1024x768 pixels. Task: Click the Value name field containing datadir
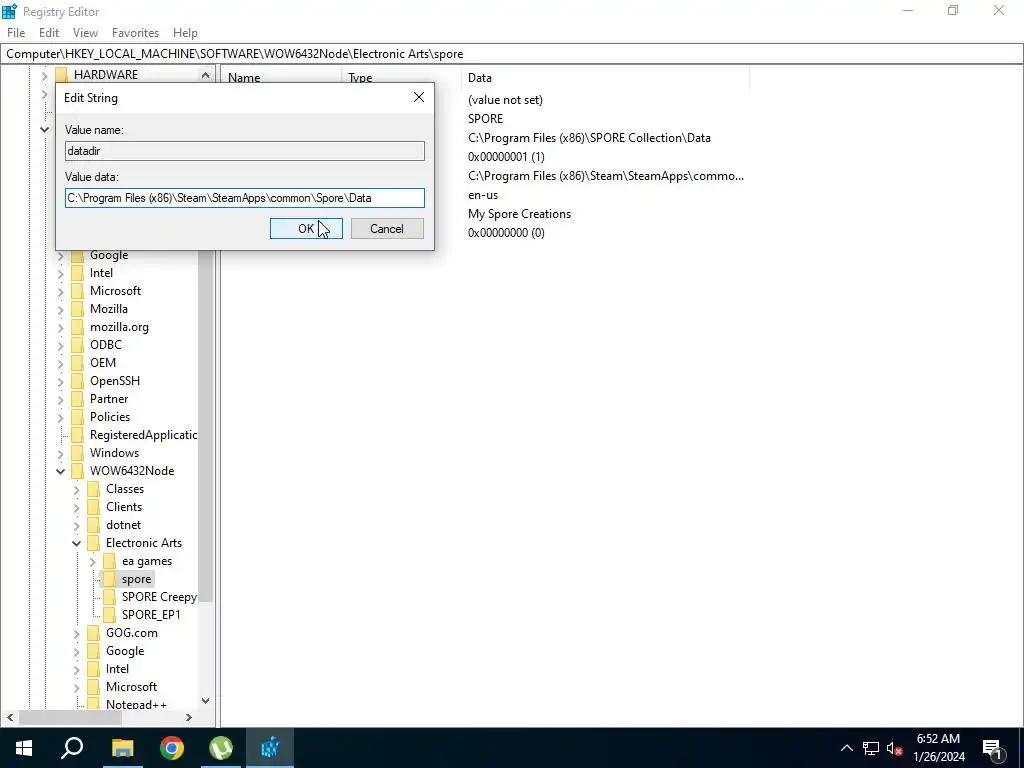pos(245,151)
